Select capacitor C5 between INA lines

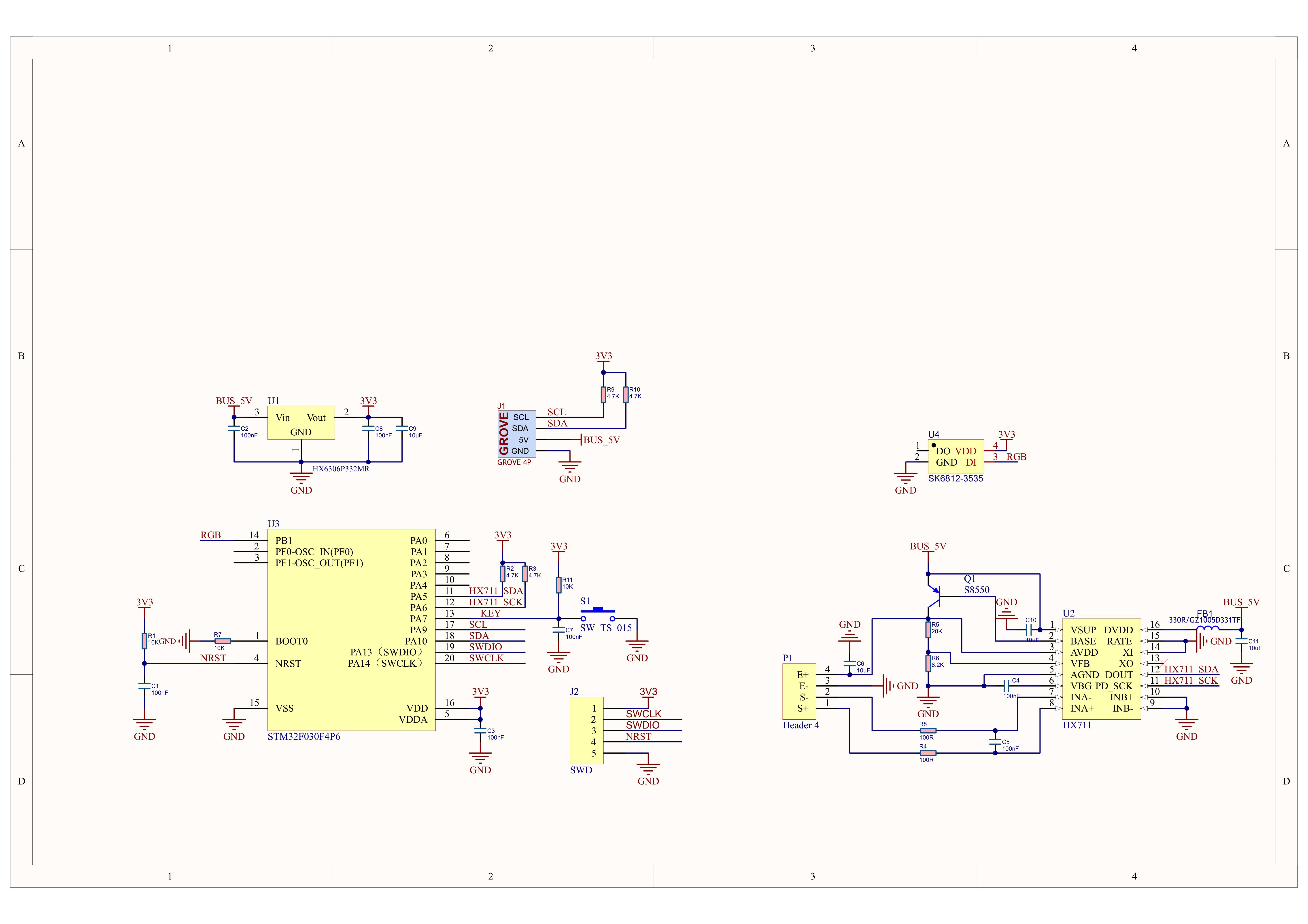[x=995, y=742]
